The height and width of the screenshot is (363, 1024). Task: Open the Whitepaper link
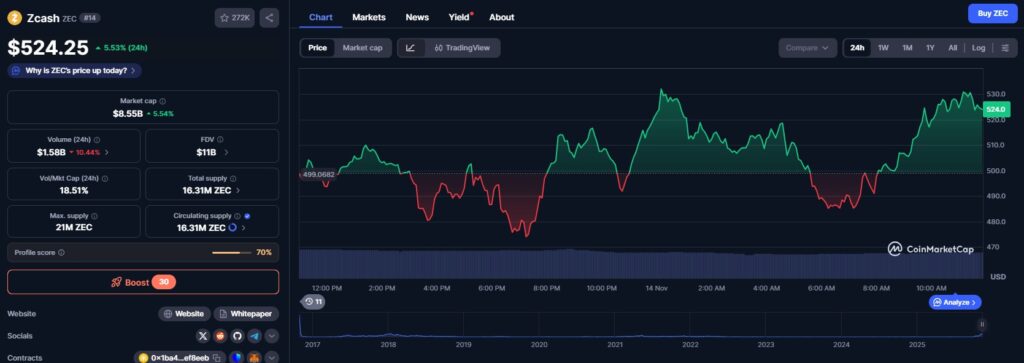(x=246, y=314)
